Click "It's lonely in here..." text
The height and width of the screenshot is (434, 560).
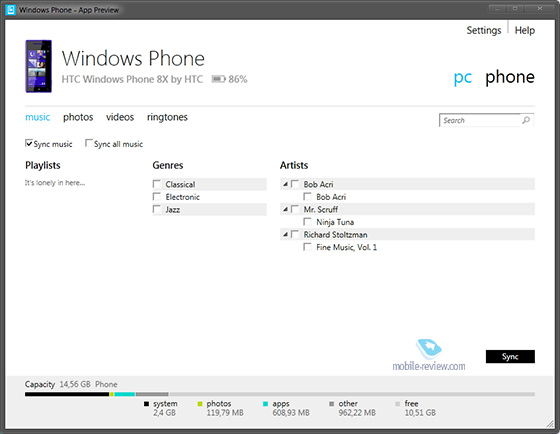pyautogui.click(x=55, y=183)
